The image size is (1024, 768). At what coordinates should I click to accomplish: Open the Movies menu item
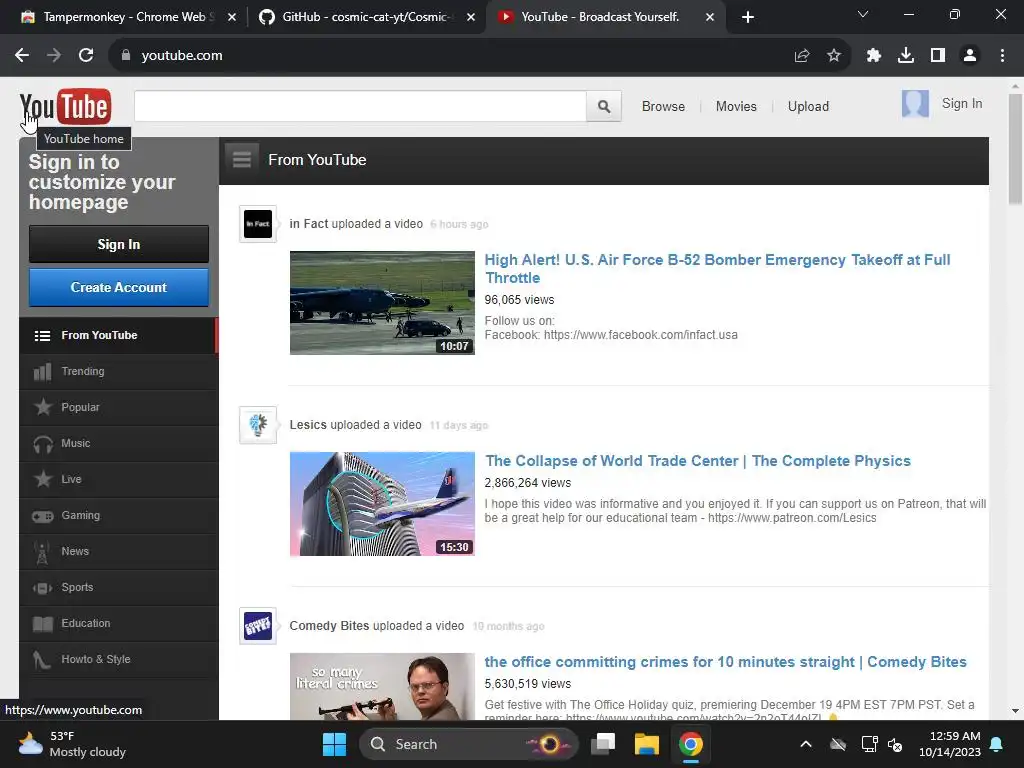point(736,106)
